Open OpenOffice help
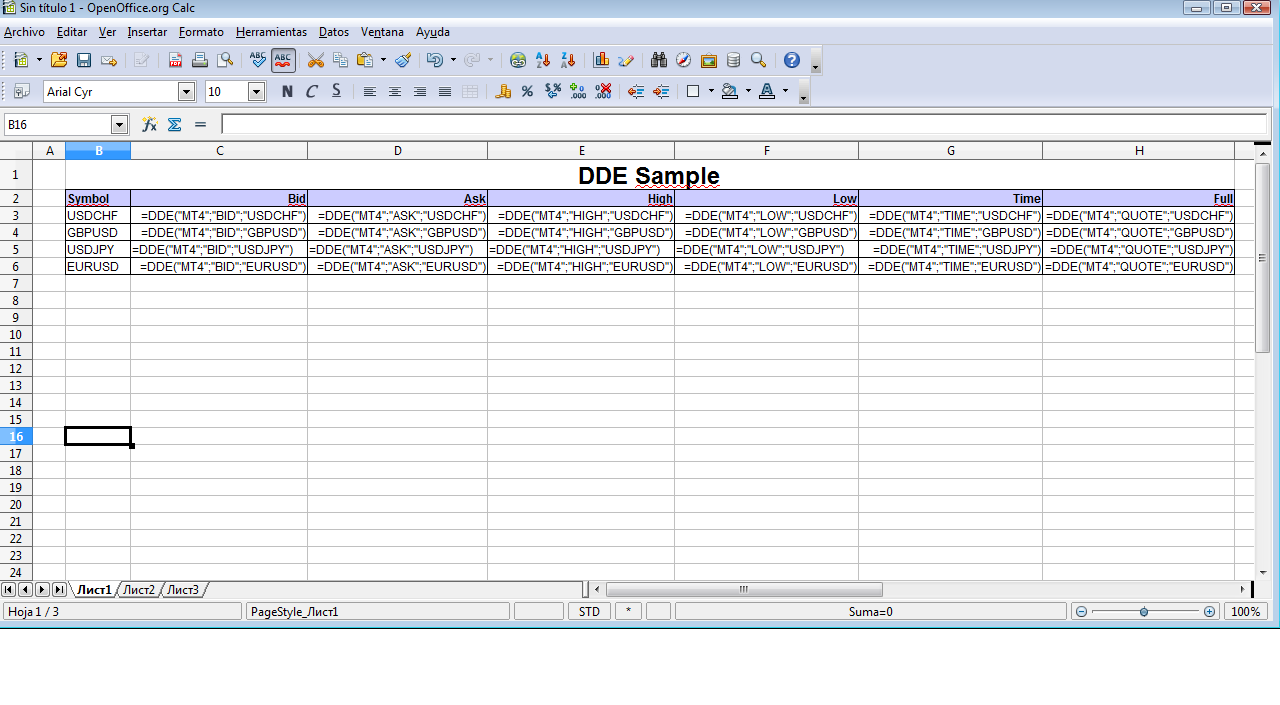 coord(792,60)
